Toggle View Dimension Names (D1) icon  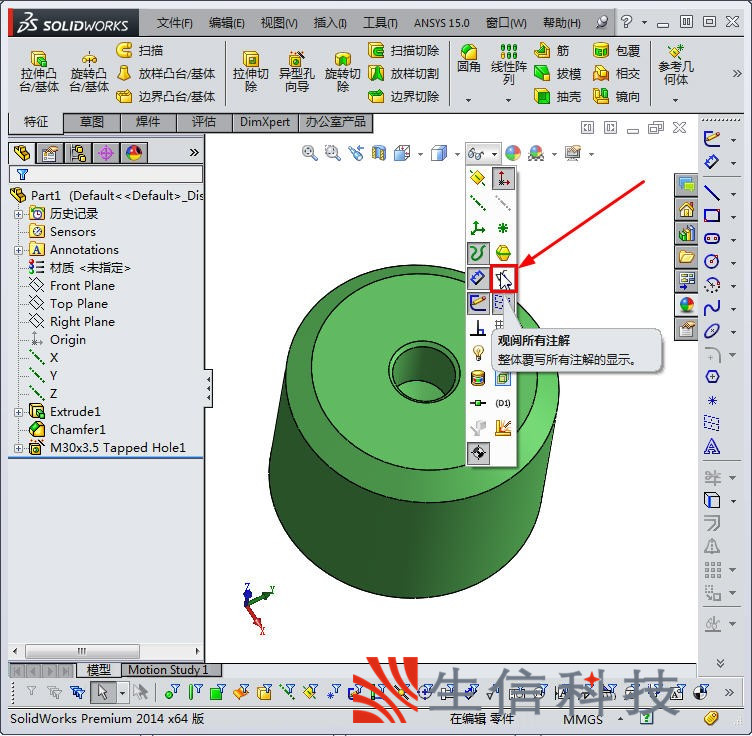tap(503, 403)
